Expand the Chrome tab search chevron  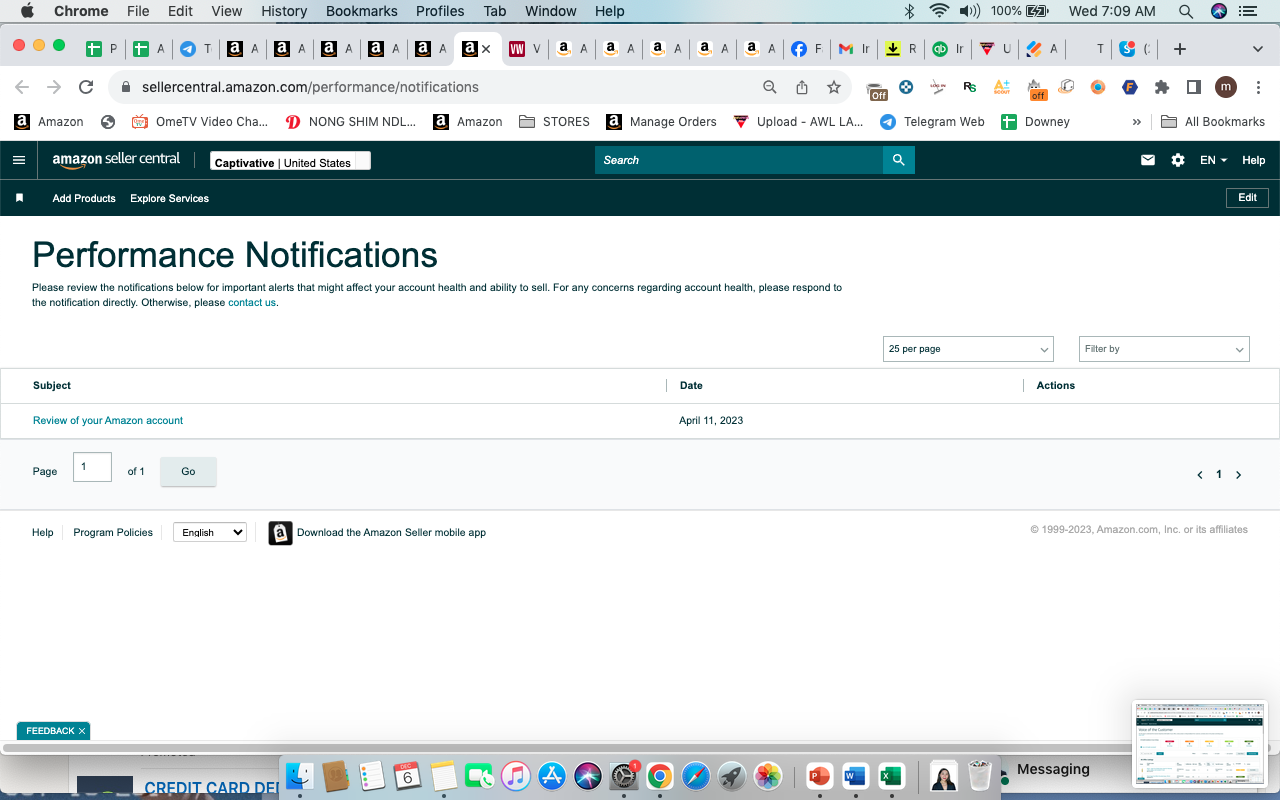[x=1258, y=49]
